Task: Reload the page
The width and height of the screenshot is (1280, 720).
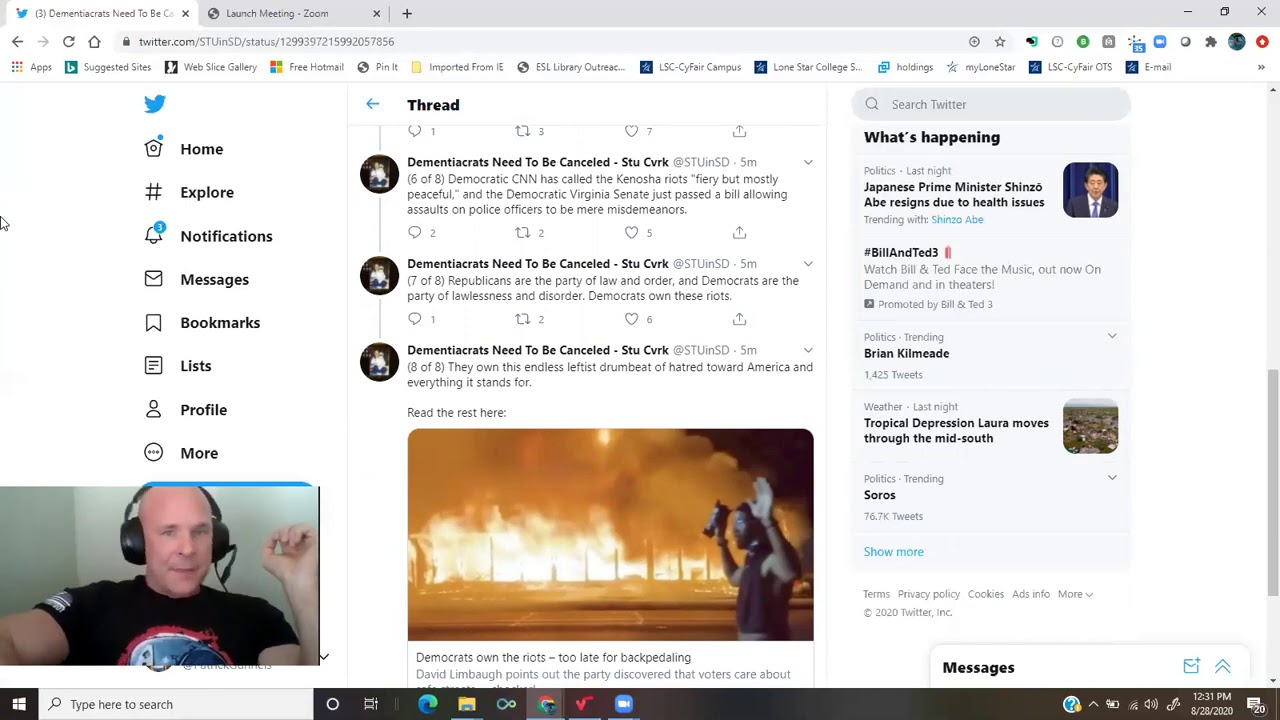Action: [68, 41]
